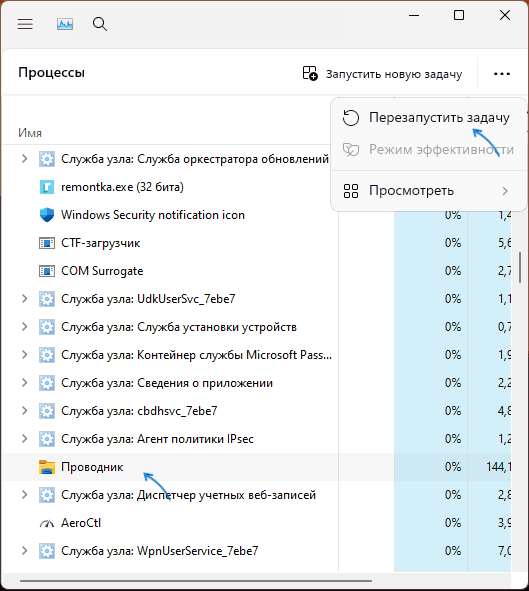Expand Сведения о приложении service group

pos(24,383)
